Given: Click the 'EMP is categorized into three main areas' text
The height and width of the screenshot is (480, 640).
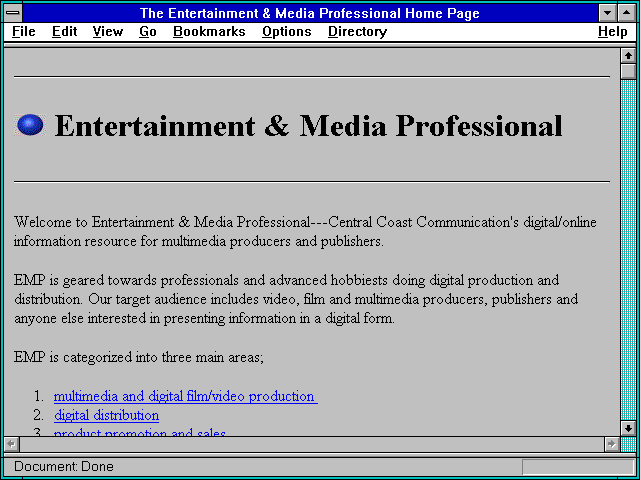Looking at the screenshot, I should 139,357.
